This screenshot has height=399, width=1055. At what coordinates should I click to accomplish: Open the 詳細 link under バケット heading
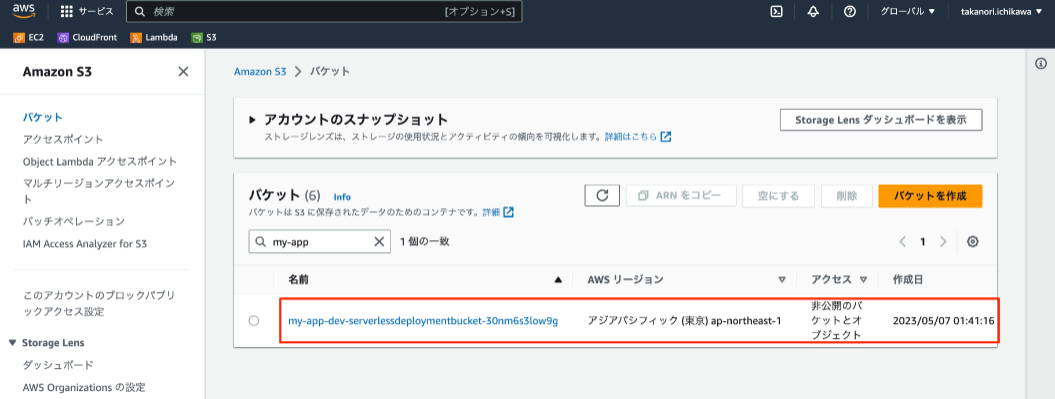[x=491, y=212]
